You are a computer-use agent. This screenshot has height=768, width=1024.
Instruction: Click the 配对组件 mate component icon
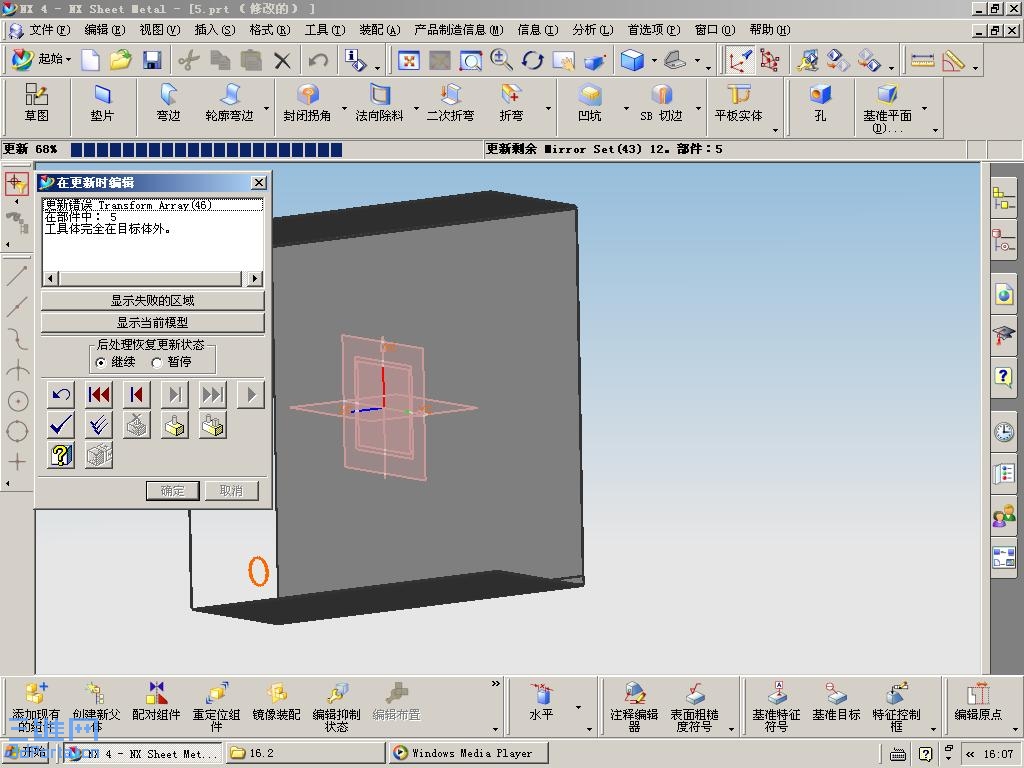click(156, 701)
